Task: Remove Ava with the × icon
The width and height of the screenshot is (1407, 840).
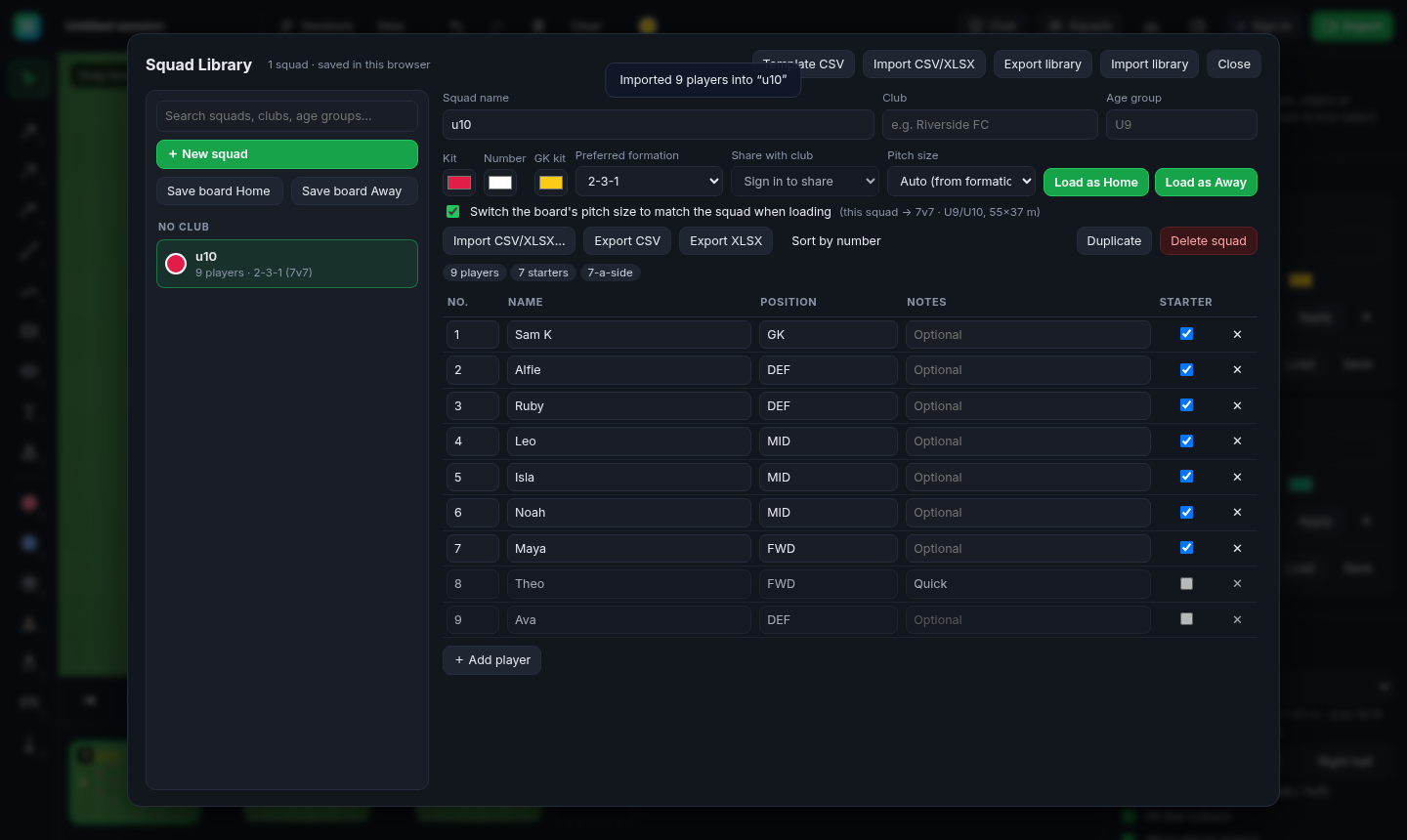Action: (1237, 619)
